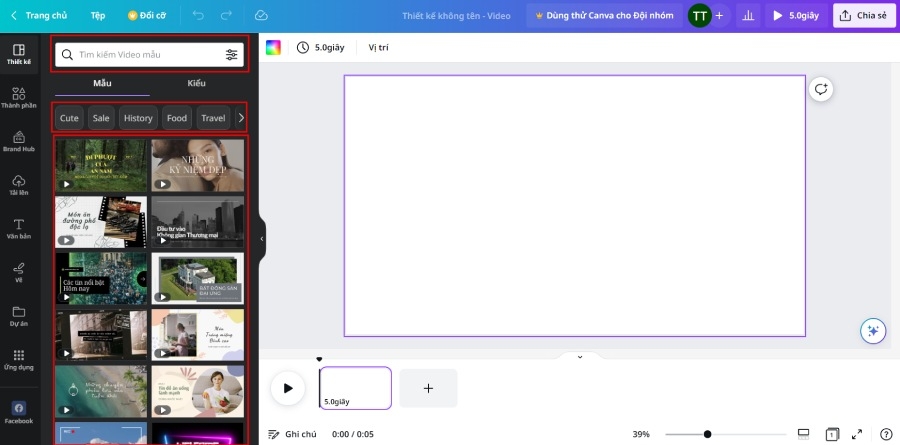Click the Tìm kiếm Video mẫu field
Image resolution: width=900 pixels, height=445 pixels.
pyautogui.click(x=149, y=55)
